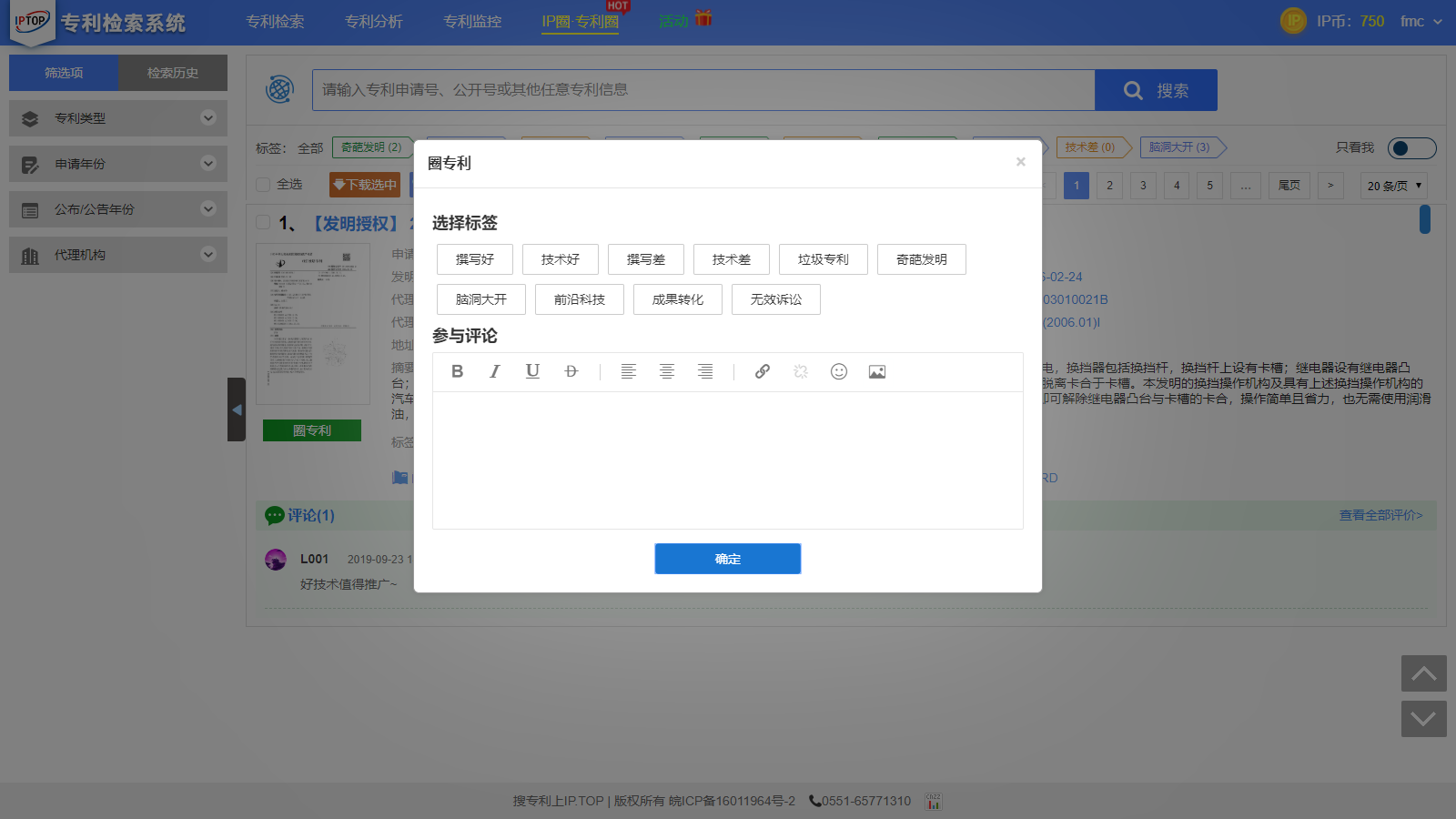The image size is (1456, 819).
Task: Close the 圈专利 dialog
Action: point(1021,162)
